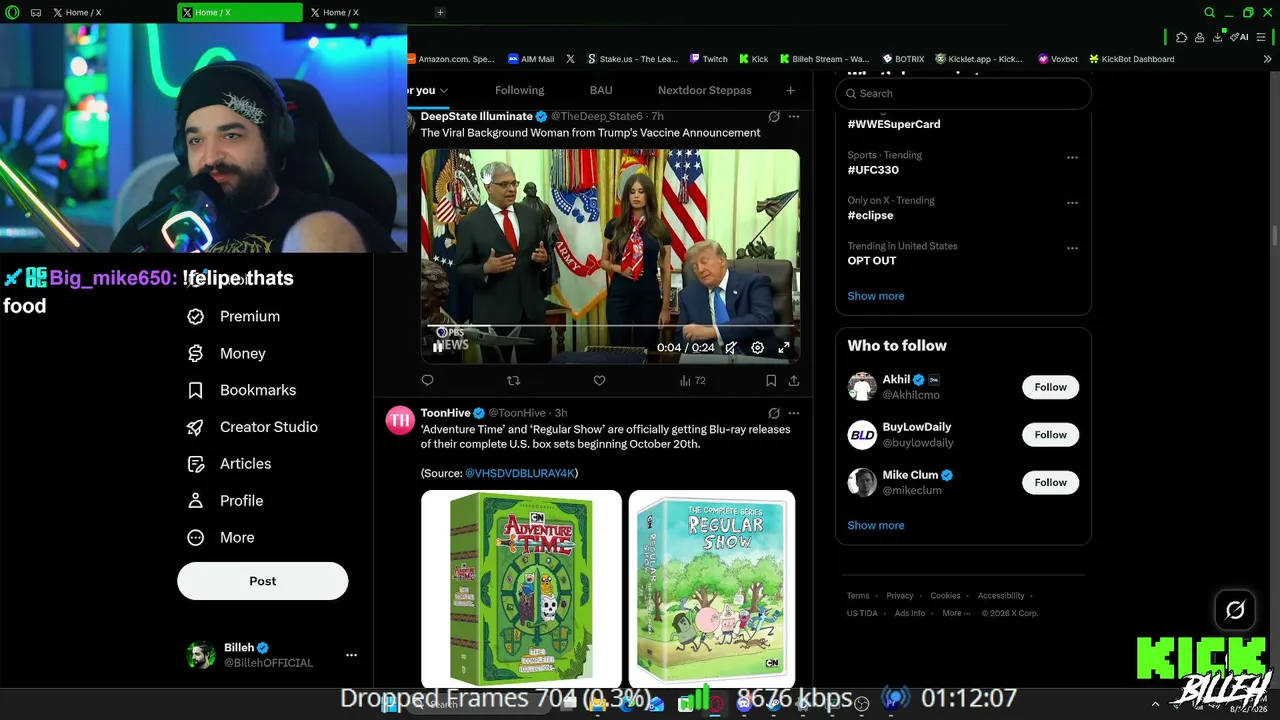1280x720 pixels.
Task: Select the active green Home / X tab
Action: pyautogui.click(x=240, y=12)
